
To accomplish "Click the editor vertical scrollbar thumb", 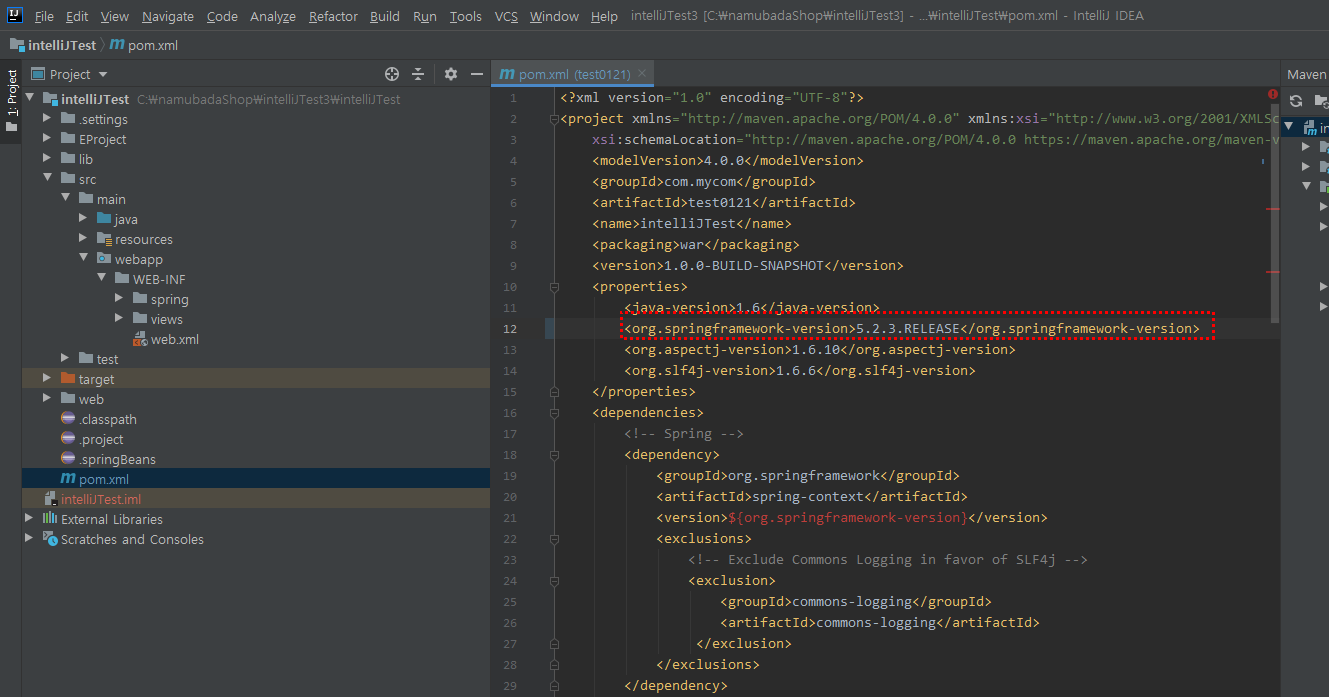I will (1273, 215).
